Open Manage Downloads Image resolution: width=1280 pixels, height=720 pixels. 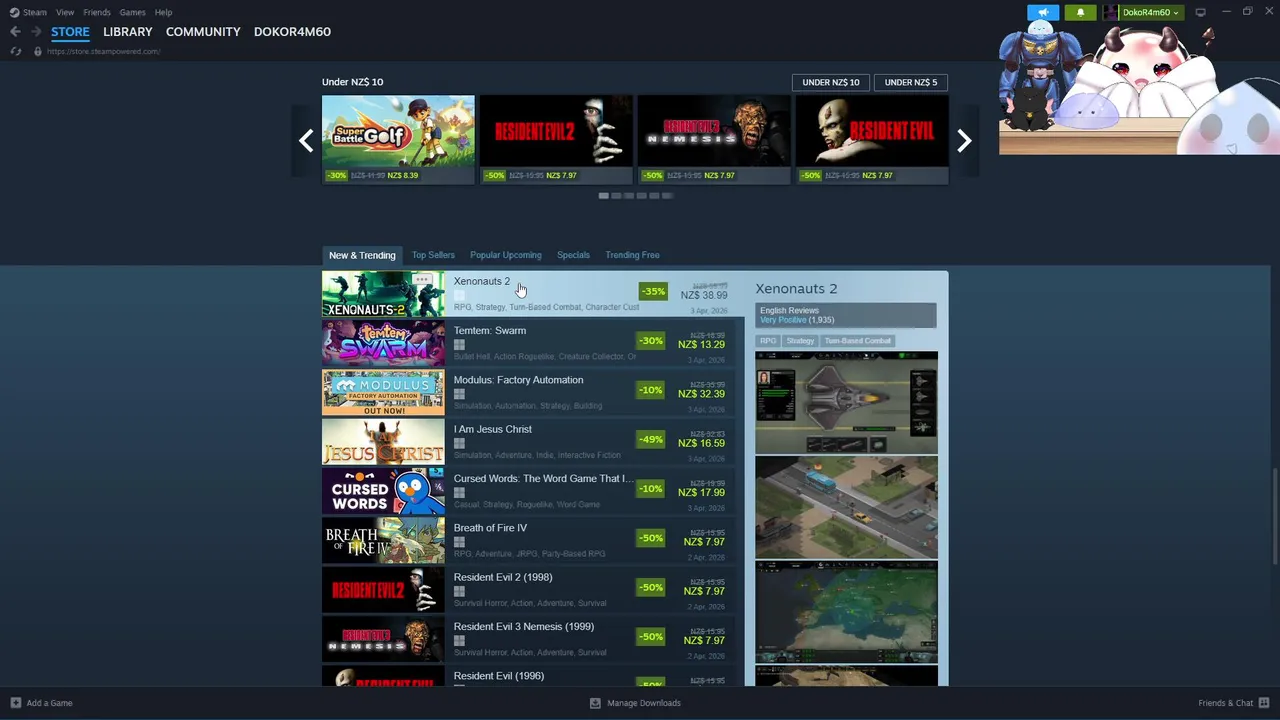pyautogui.click(x=635, y=703)
